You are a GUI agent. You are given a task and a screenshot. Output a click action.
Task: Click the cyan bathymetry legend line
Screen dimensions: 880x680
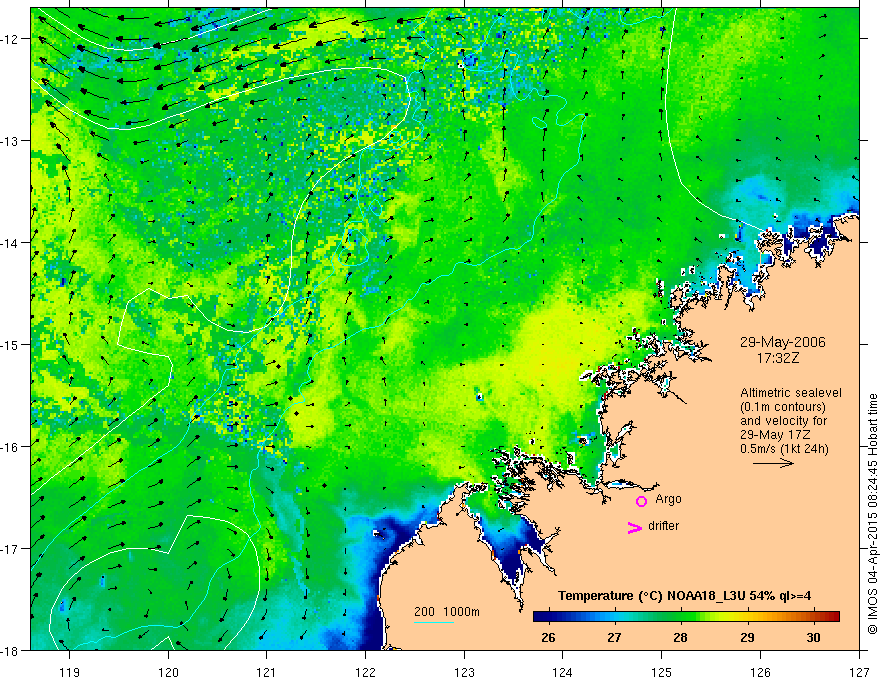[x=434, y=622]
